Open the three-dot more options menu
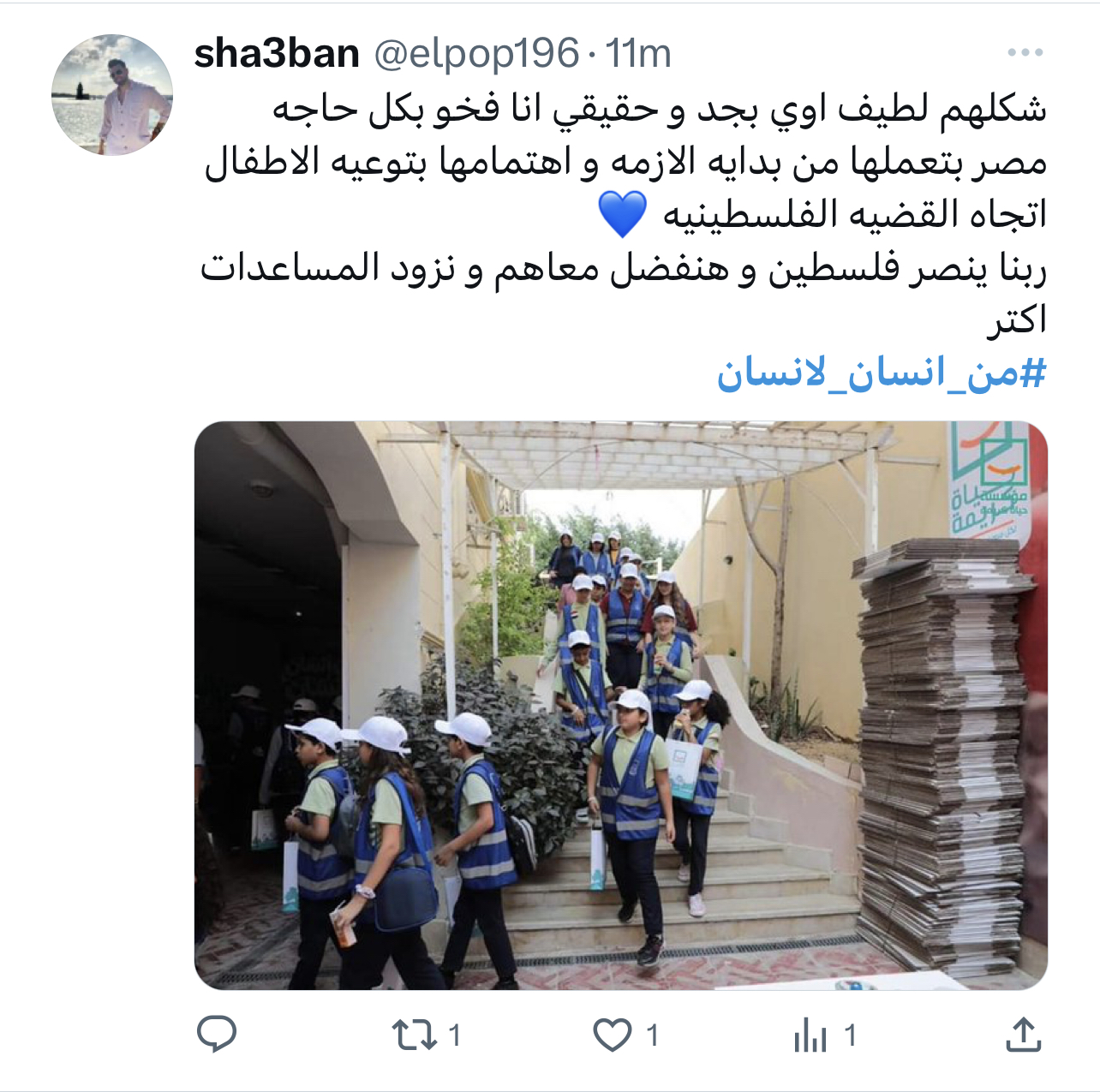The height and width of the screenshot is (1092, 1100). (1025, 53)
